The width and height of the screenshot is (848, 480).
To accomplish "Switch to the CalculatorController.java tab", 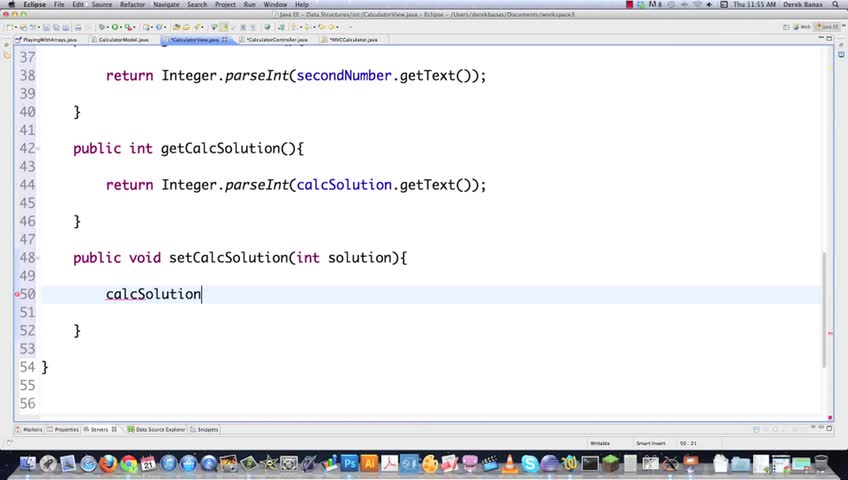I will (276, 39).
